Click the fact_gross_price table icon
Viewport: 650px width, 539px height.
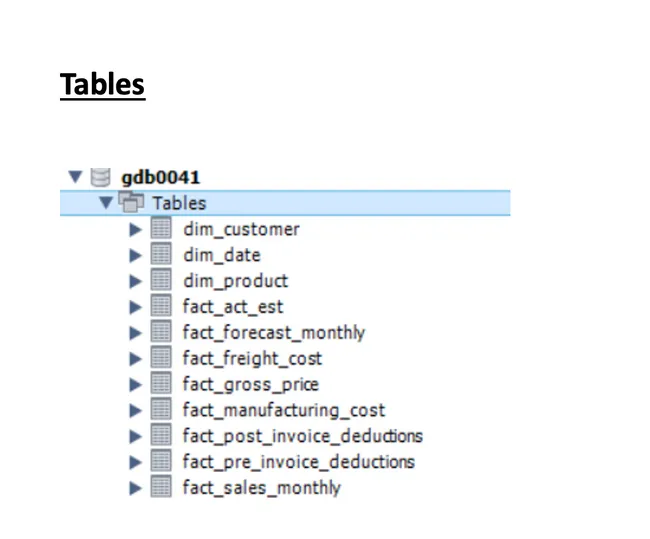pos(161,384)
